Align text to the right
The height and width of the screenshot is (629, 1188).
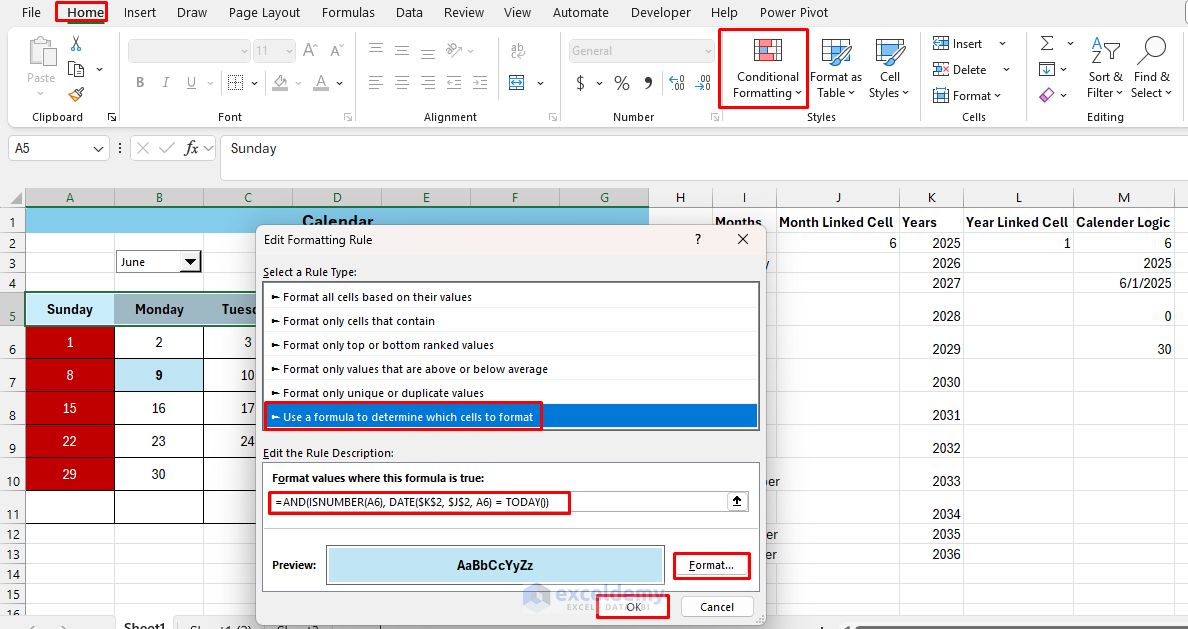coord(428,83)
